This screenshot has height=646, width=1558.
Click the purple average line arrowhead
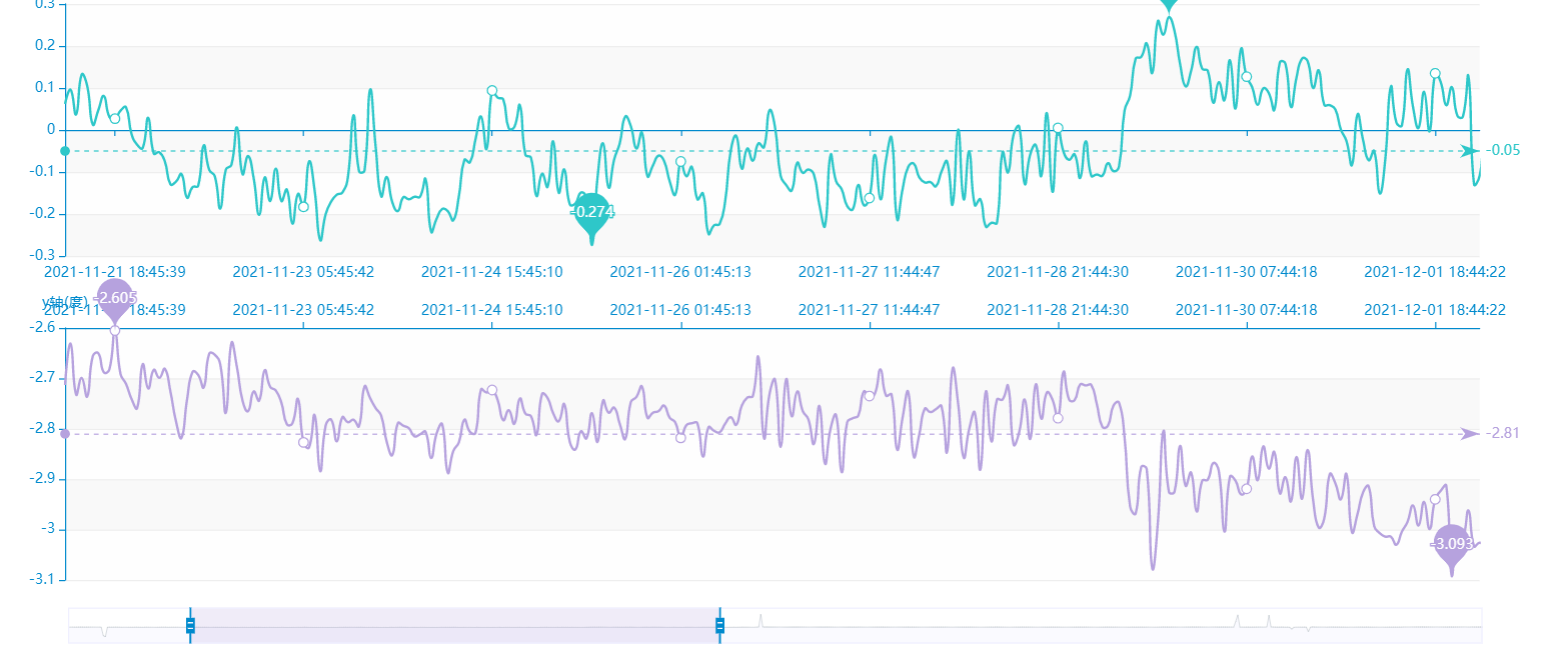click(1469, 434)
